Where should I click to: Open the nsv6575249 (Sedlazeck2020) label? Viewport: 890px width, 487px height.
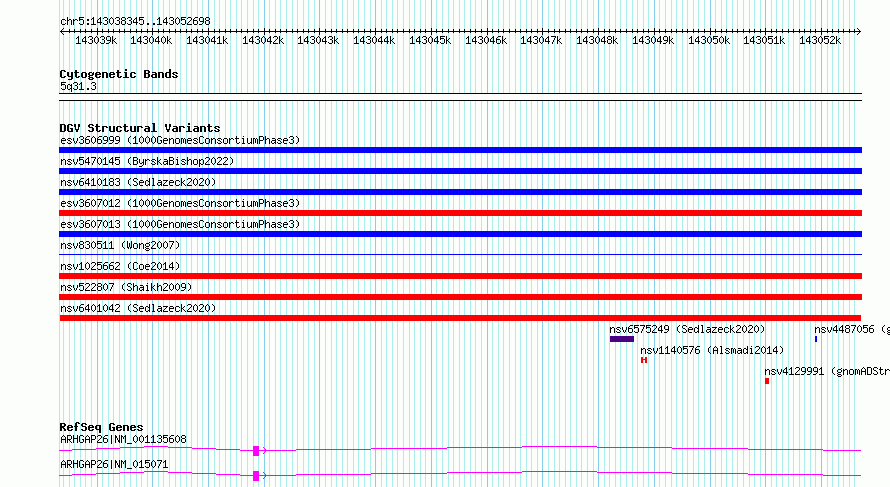pyautogui.click(x=687, y=329)
